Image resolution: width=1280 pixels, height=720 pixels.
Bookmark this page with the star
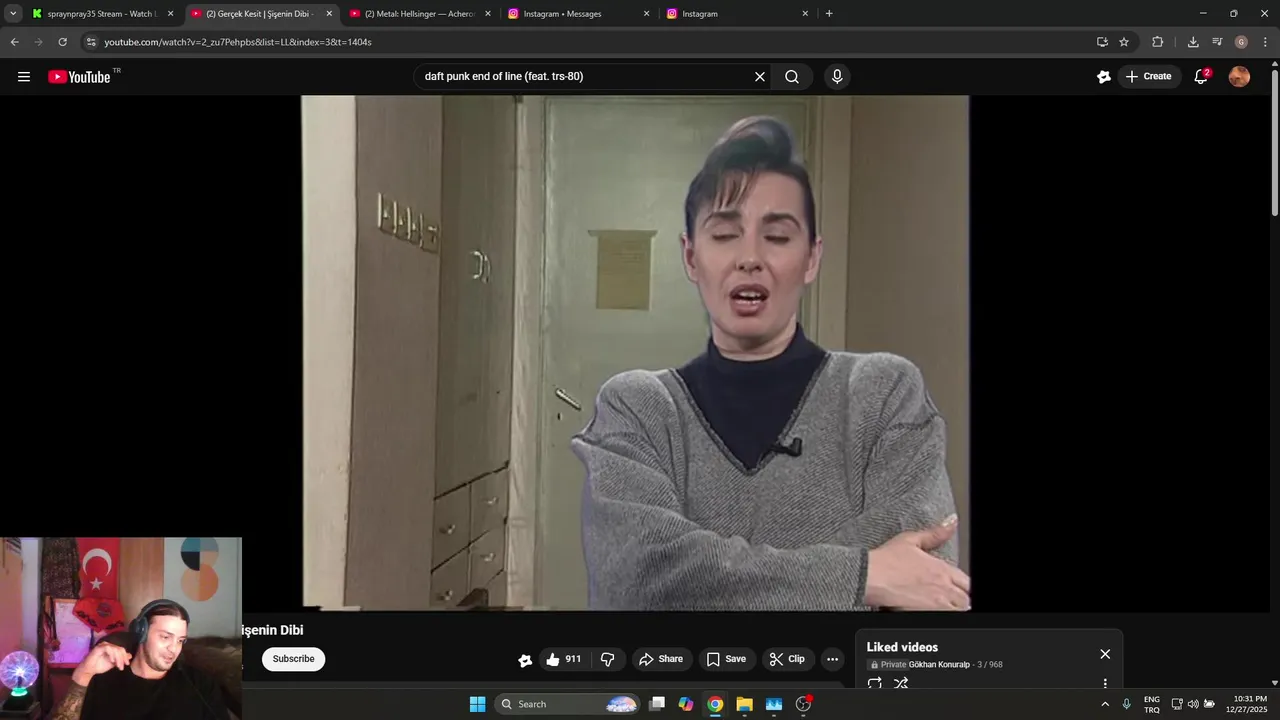coord(1124,42)
